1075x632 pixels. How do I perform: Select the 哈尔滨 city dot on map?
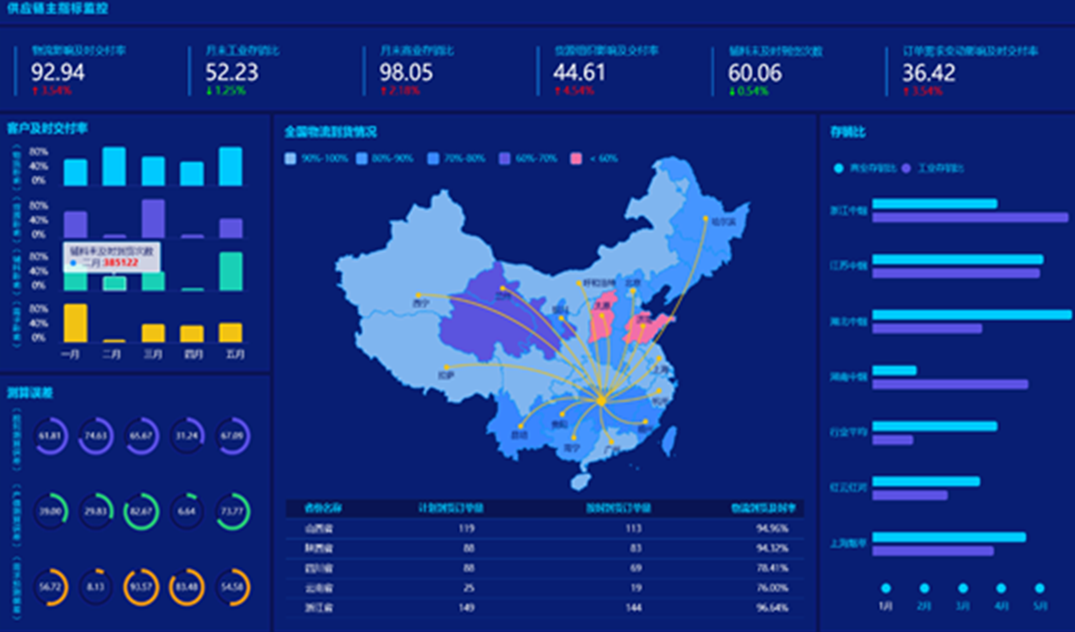pyautogui.click(x=705, y=219)
